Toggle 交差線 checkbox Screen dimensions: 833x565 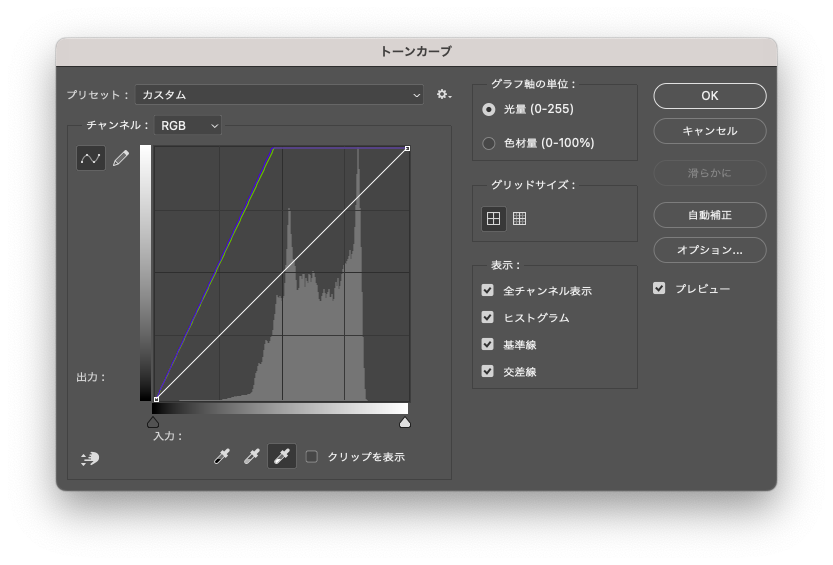488,371
